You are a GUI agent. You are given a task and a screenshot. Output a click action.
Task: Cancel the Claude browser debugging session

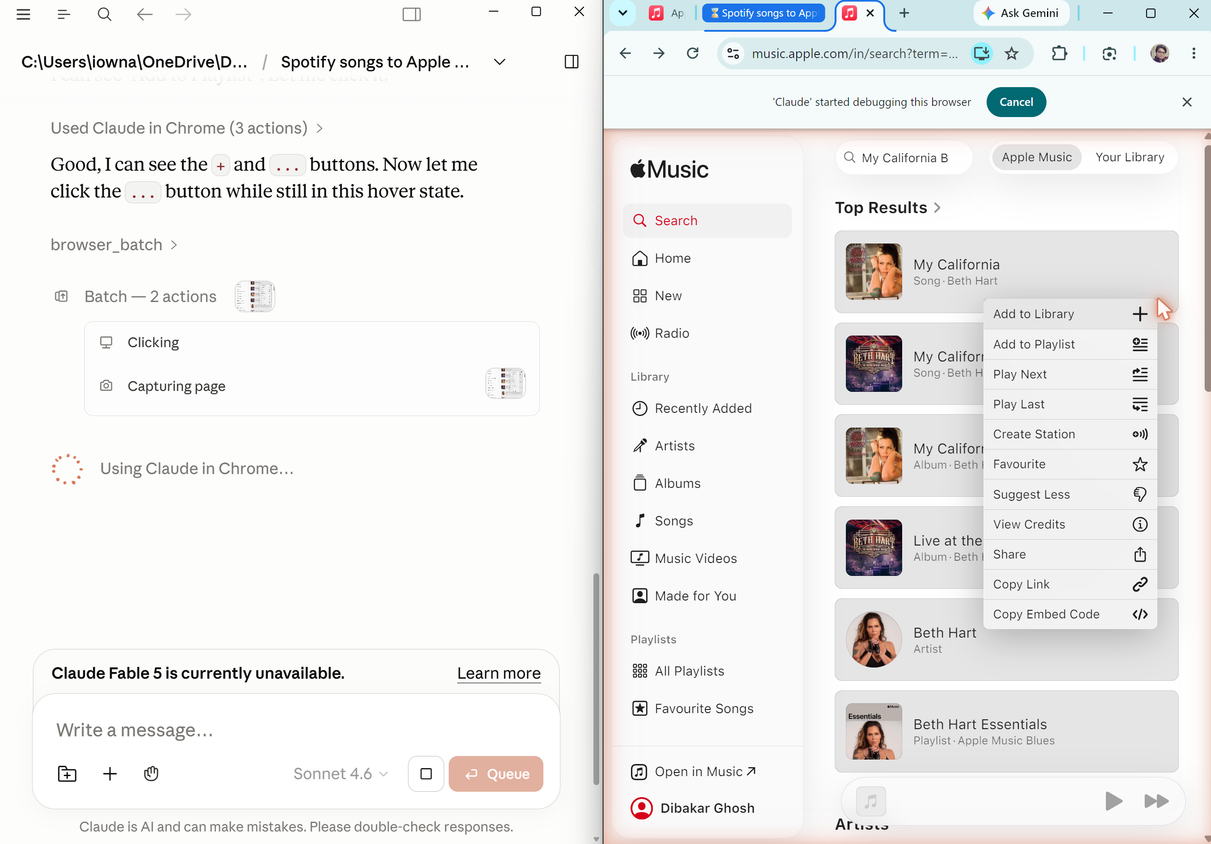1016,102
